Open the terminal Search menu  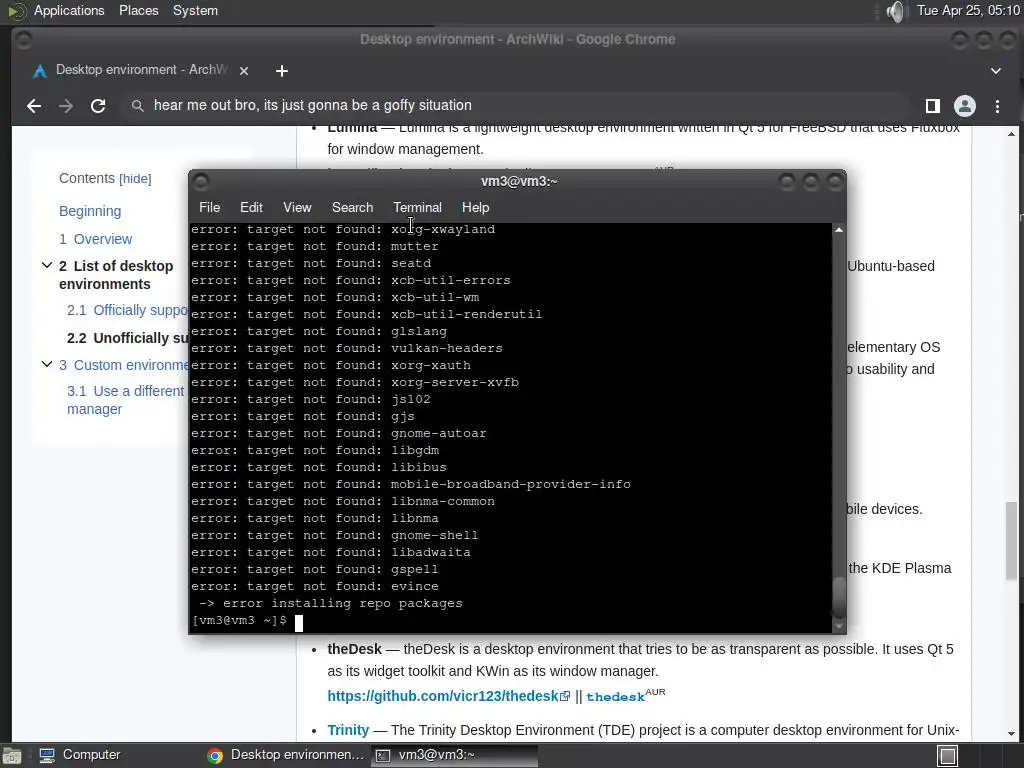(x=353, y=207)
